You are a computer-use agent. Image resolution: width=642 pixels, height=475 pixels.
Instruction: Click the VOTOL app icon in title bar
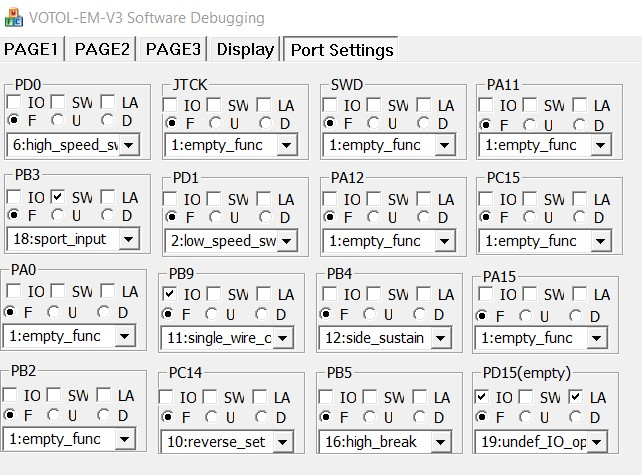(12, 17)
